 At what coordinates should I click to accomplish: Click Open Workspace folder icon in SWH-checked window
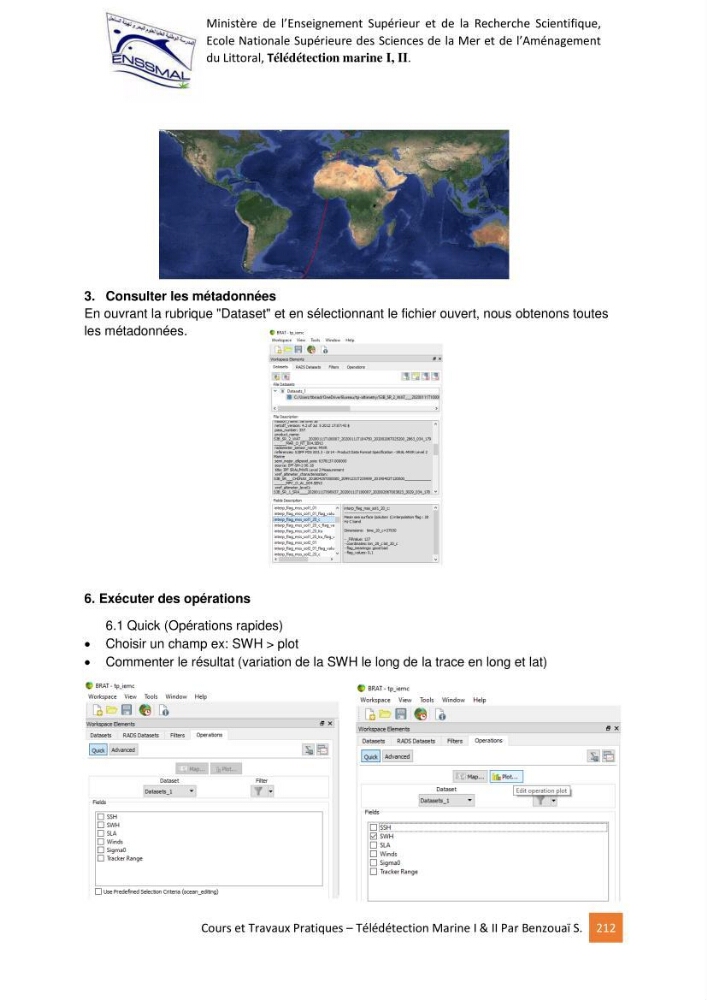coord(385,714)
